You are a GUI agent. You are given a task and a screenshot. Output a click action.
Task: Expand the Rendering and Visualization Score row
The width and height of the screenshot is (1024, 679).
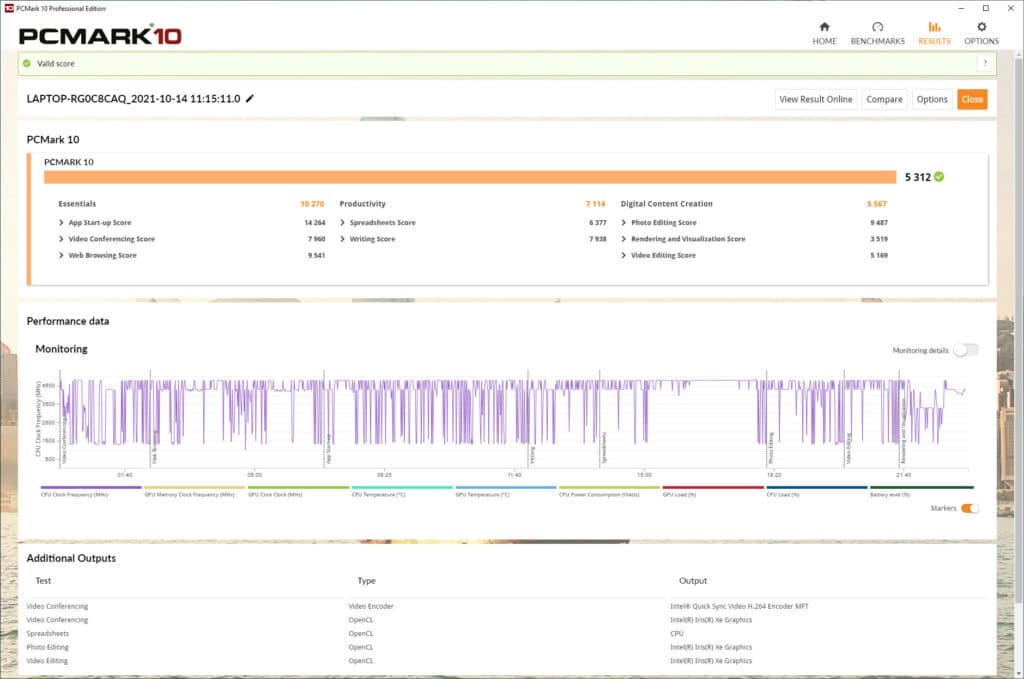tap(624, 239)
